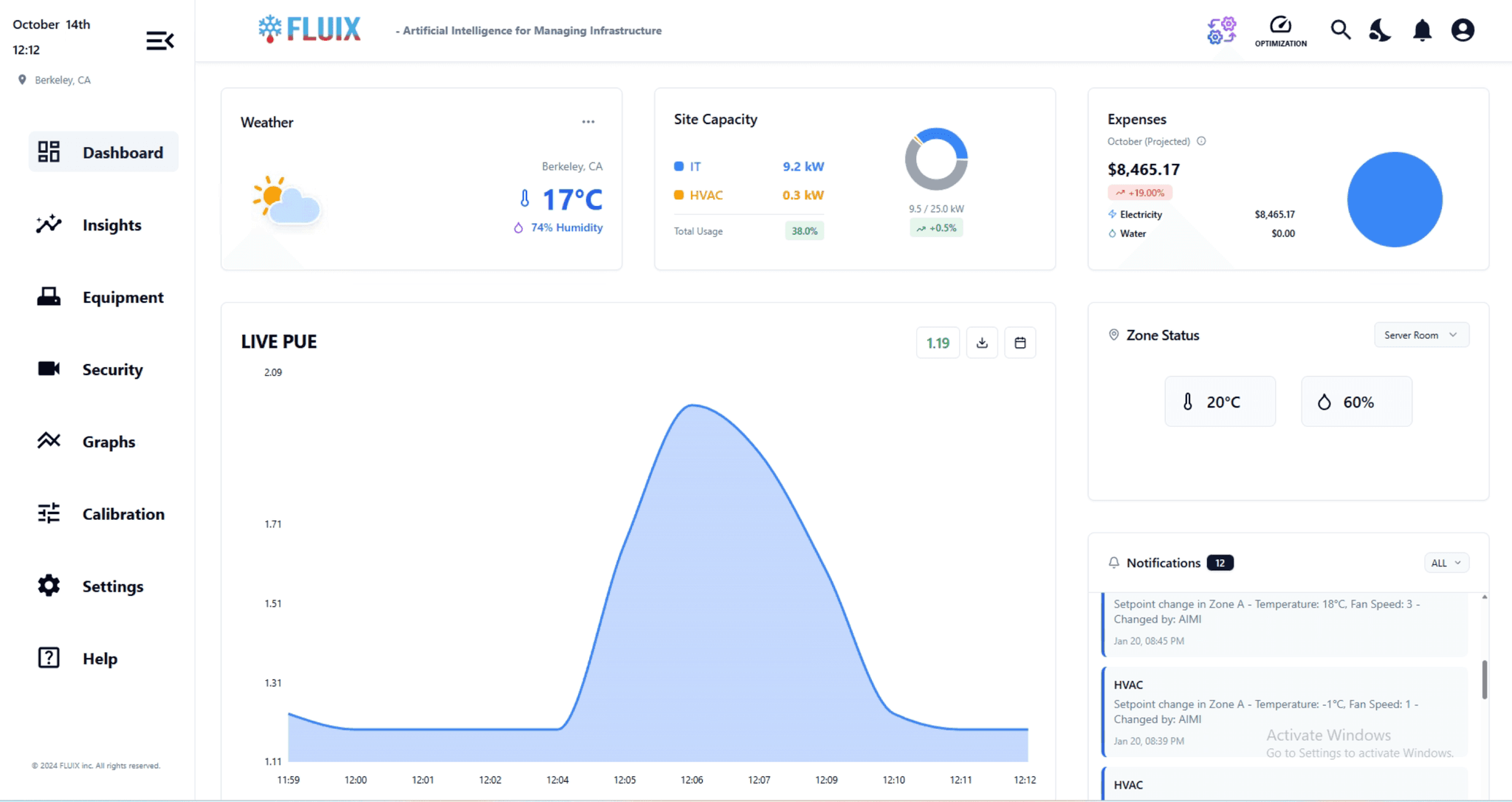This screenshot has height=802, width=1512.
Task: Open the AI gears icon in header
Action: 1221,30
